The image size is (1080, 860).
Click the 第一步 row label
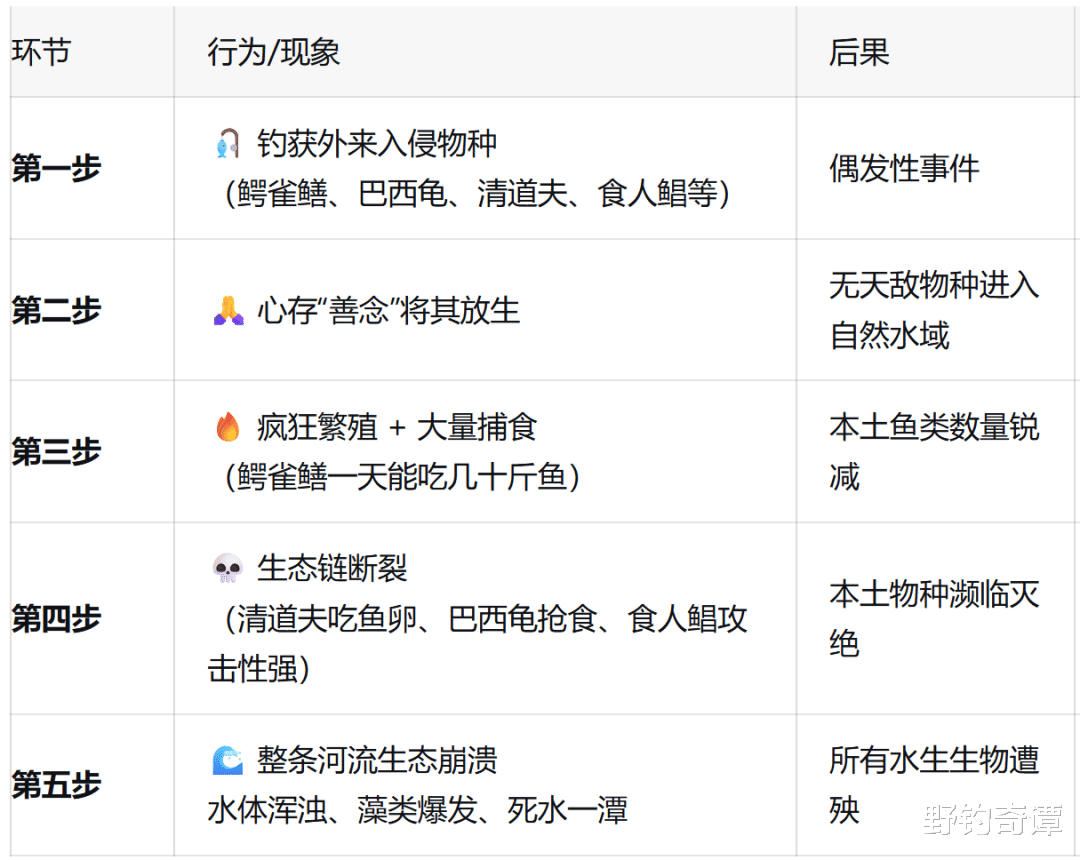(56, 168)
